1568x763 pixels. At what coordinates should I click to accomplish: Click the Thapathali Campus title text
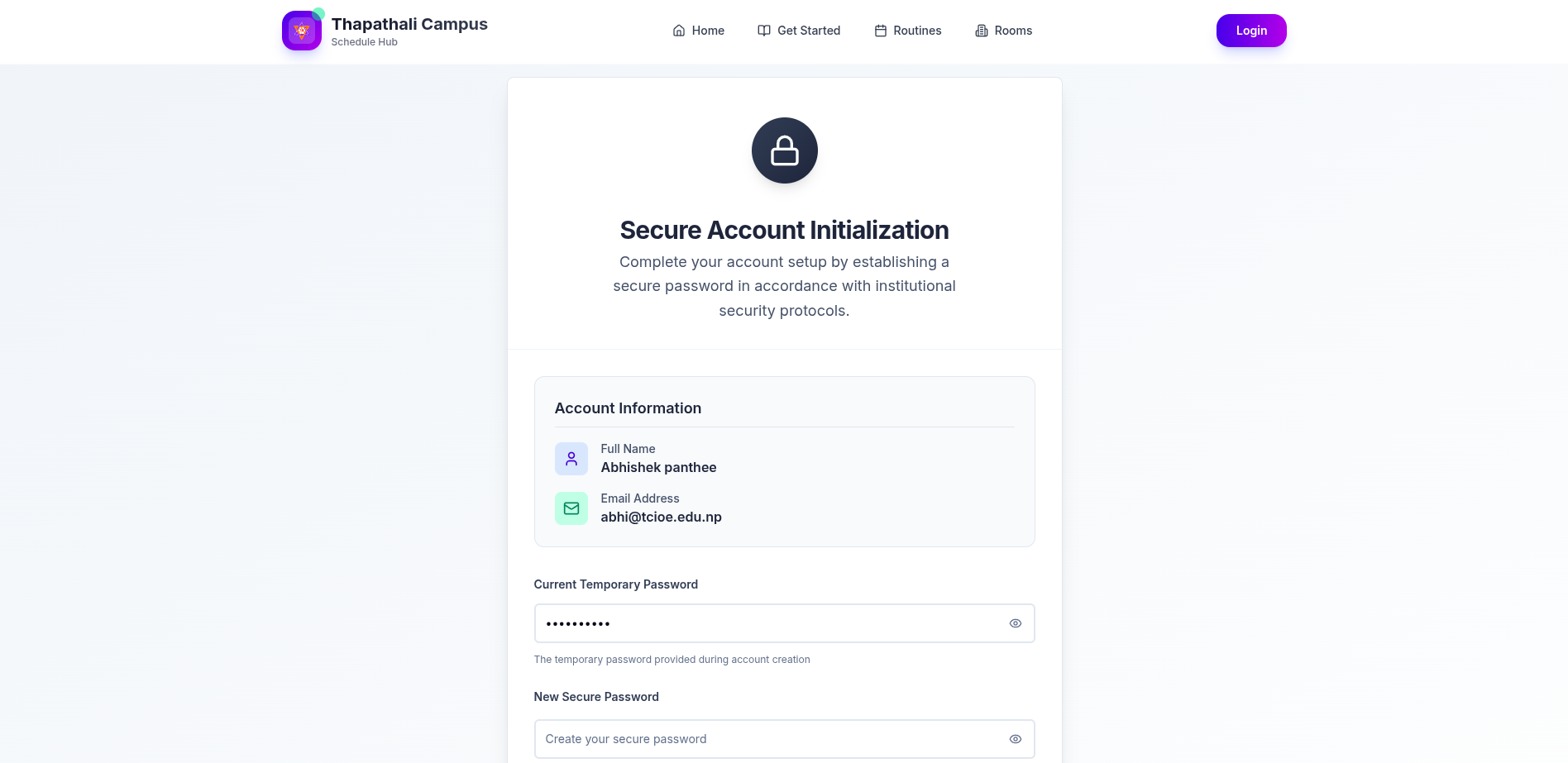409,24
